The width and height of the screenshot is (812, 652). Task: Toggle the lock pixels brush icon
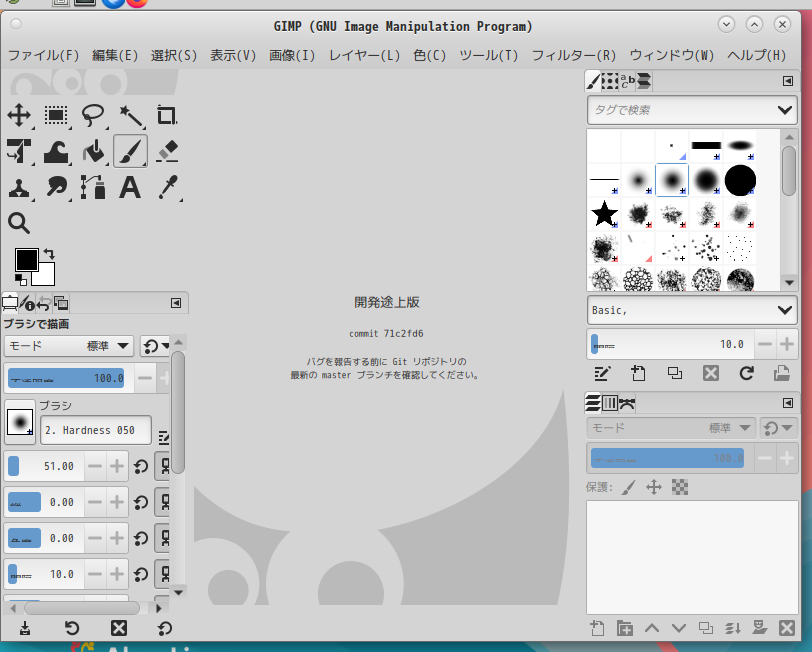pos(627,487)
